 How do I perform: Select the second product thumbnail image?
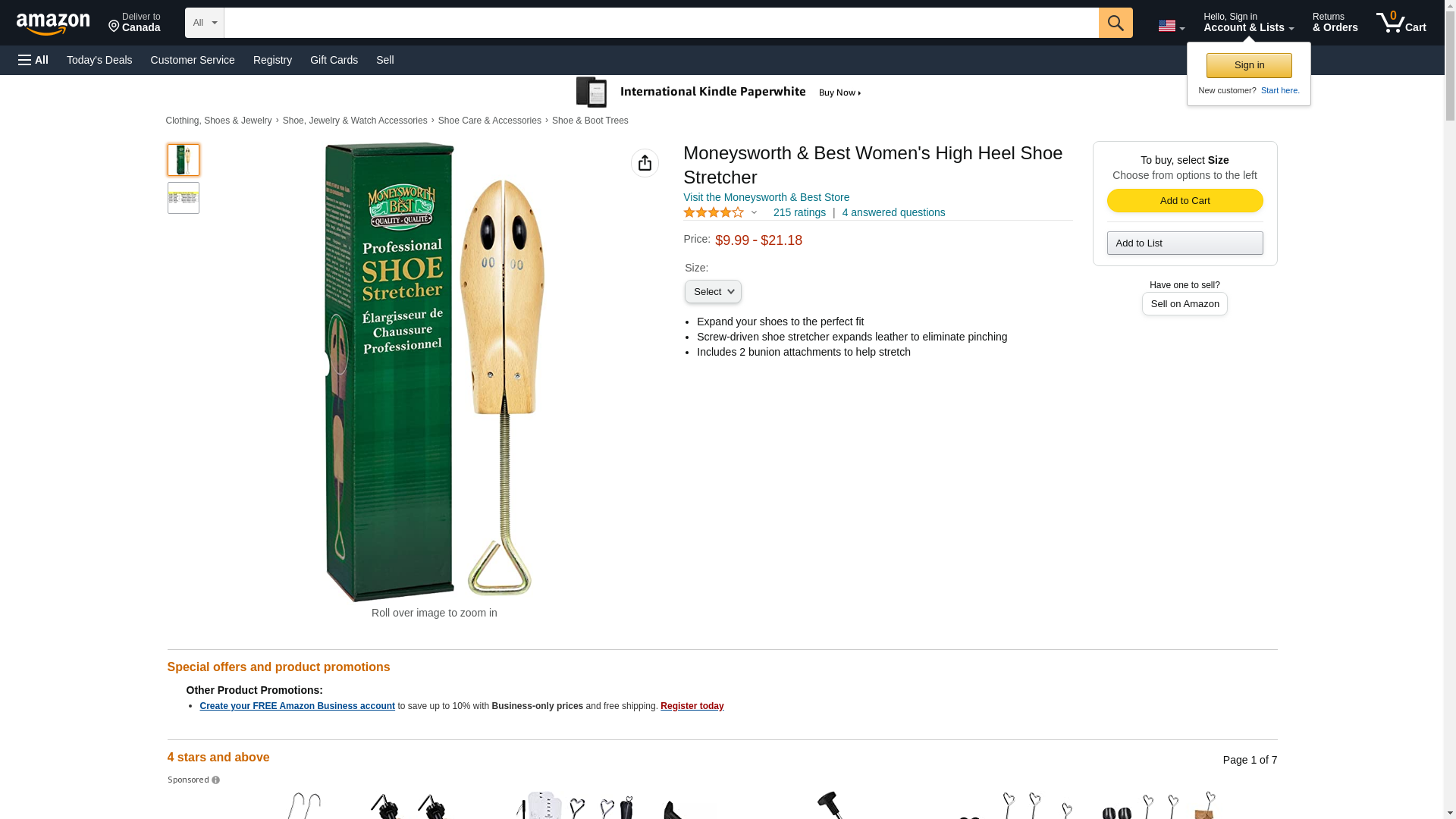click(184, 198)
